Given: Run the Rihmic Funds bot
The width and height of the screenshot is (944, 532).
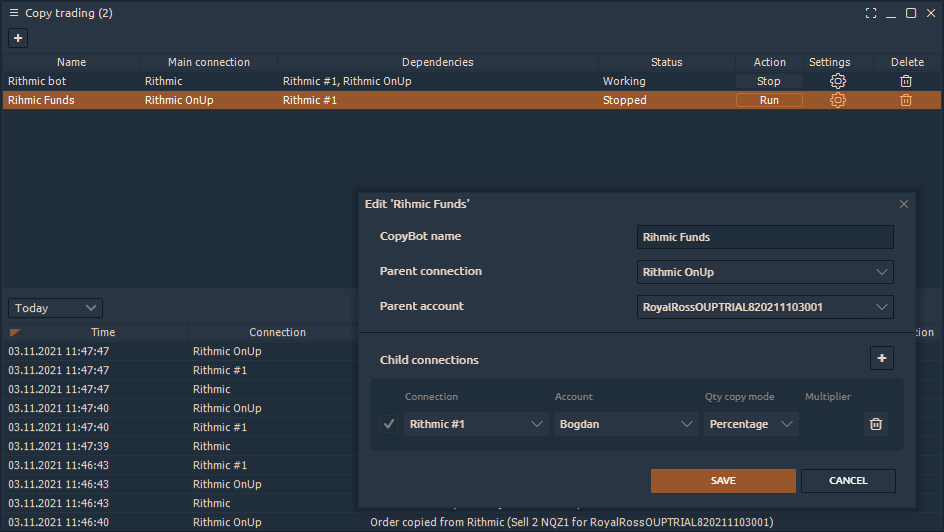Looking at the screenshot, I should 769,100.
